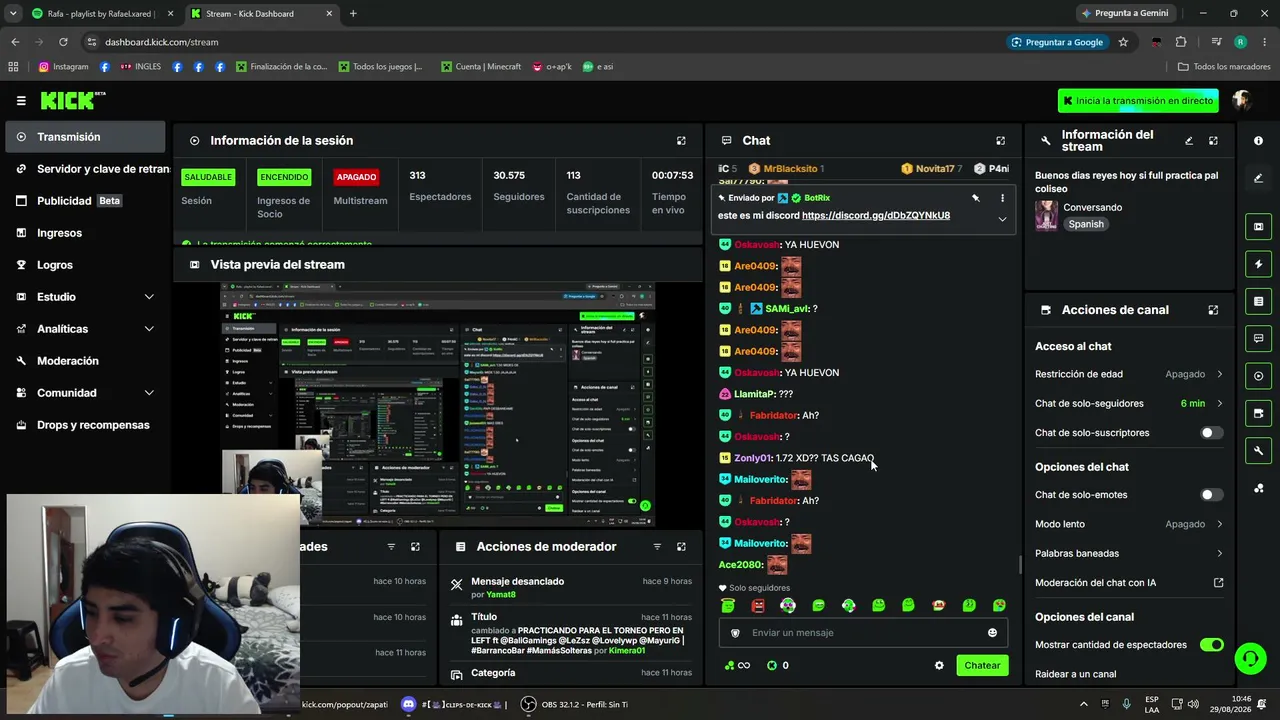Open Modo lento options
This screenshot has height=720, width=1280.
pyautogui.click(x=1129, y=524)
